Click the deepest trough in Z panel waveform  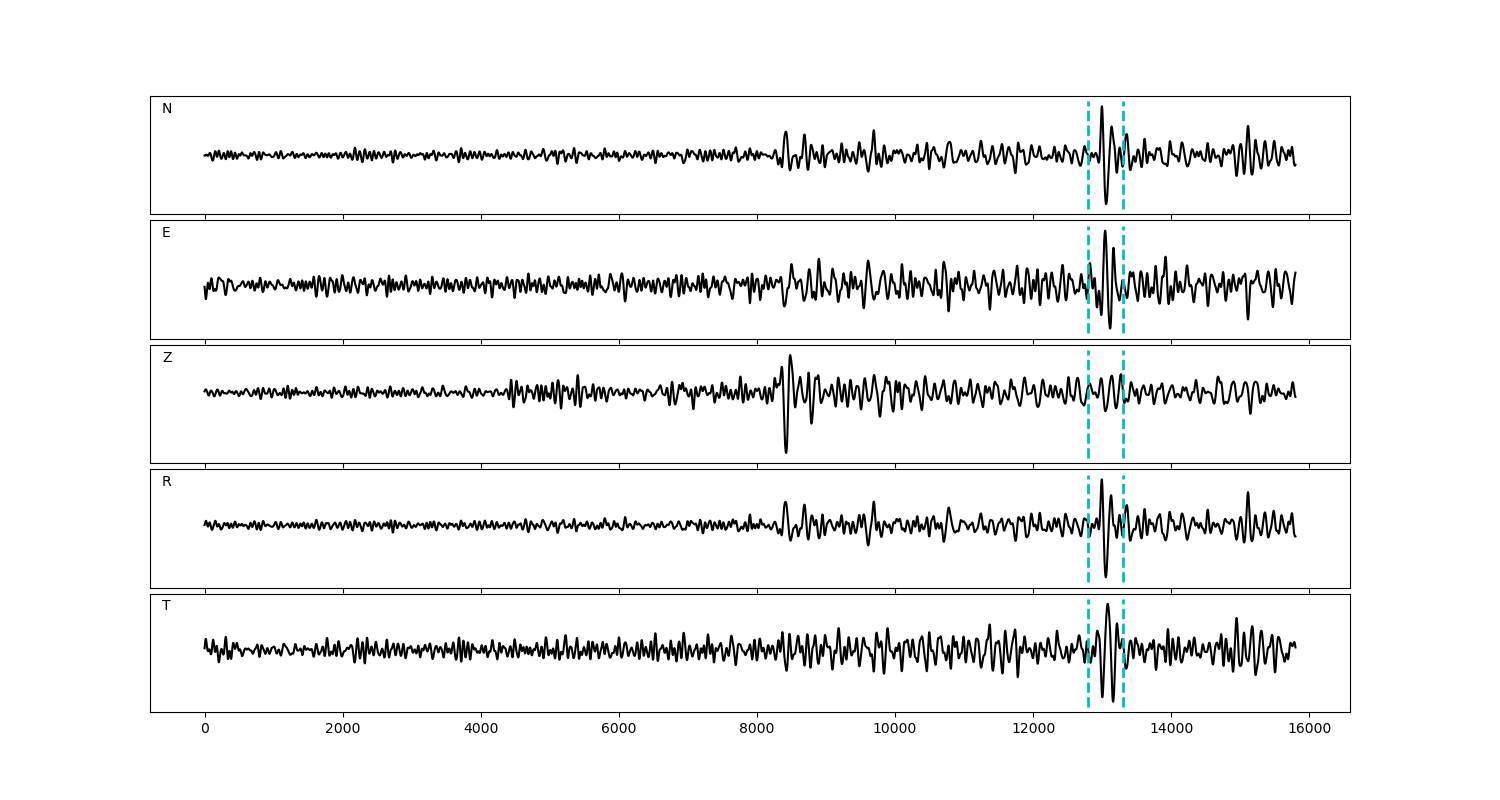[786, 452]
